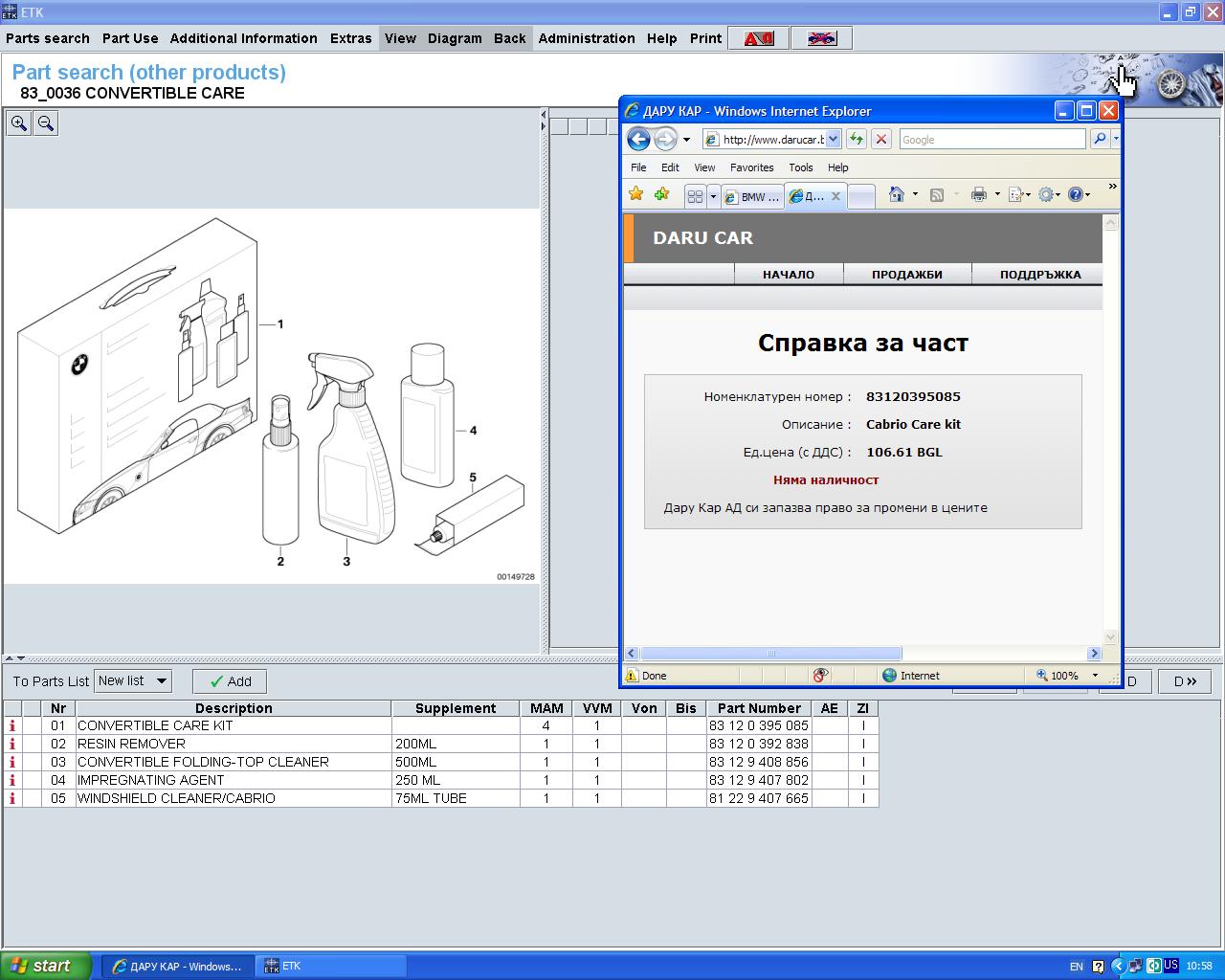
Task: Open Quick Tabs view in Internet Explorer
Action: [x=695, y=195]
